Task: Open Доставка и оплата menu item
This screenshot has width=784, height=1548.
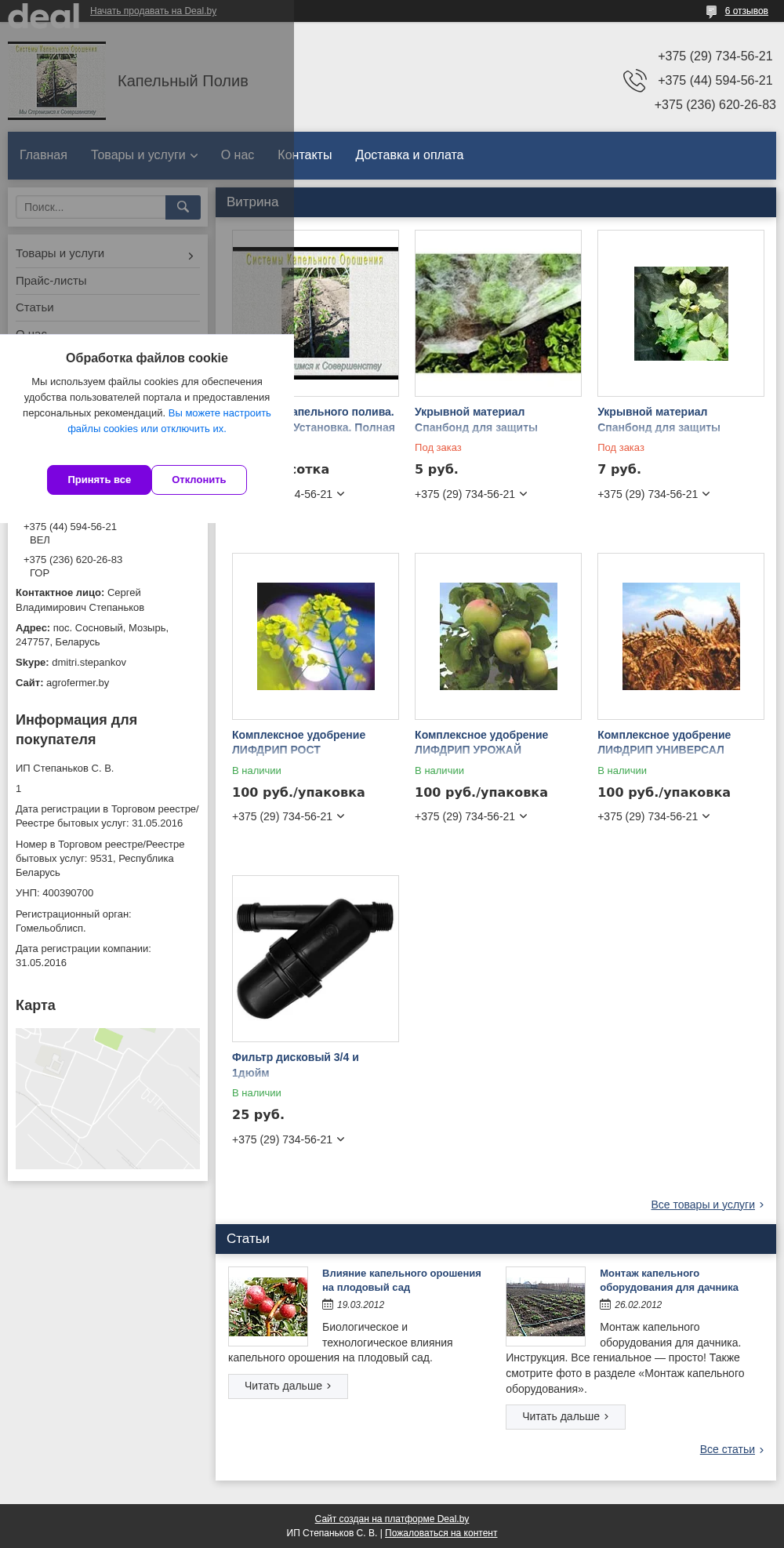Action: click(409, 155)
